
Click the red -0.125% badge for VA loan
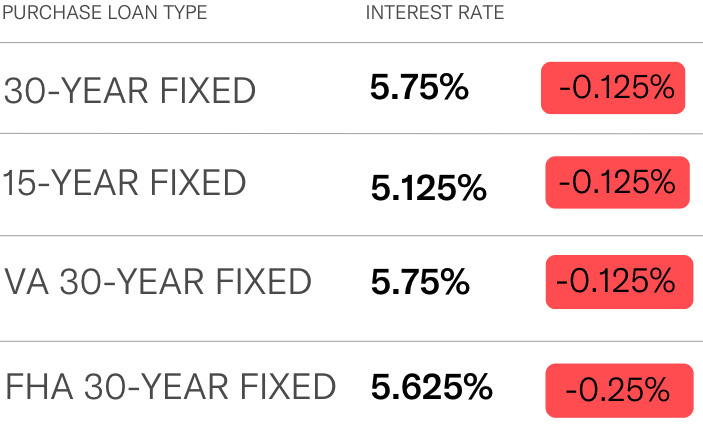pos(619,282)
